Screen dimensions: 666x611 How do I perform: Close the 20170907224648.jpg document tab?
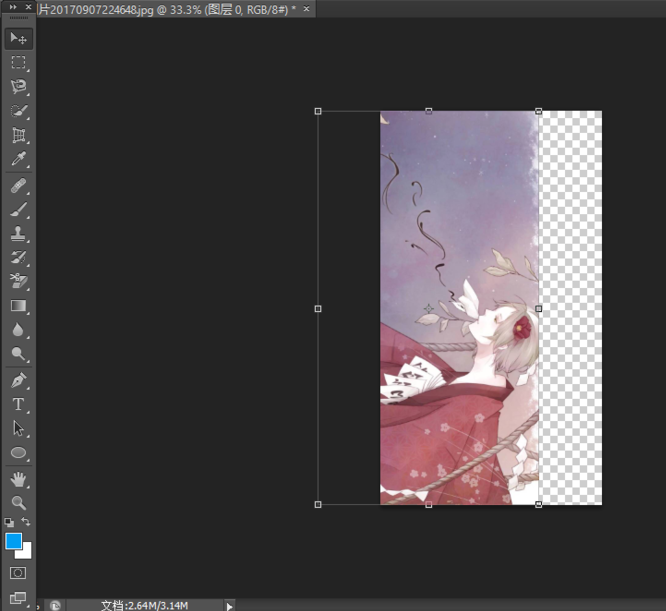(x=306, y=8)
